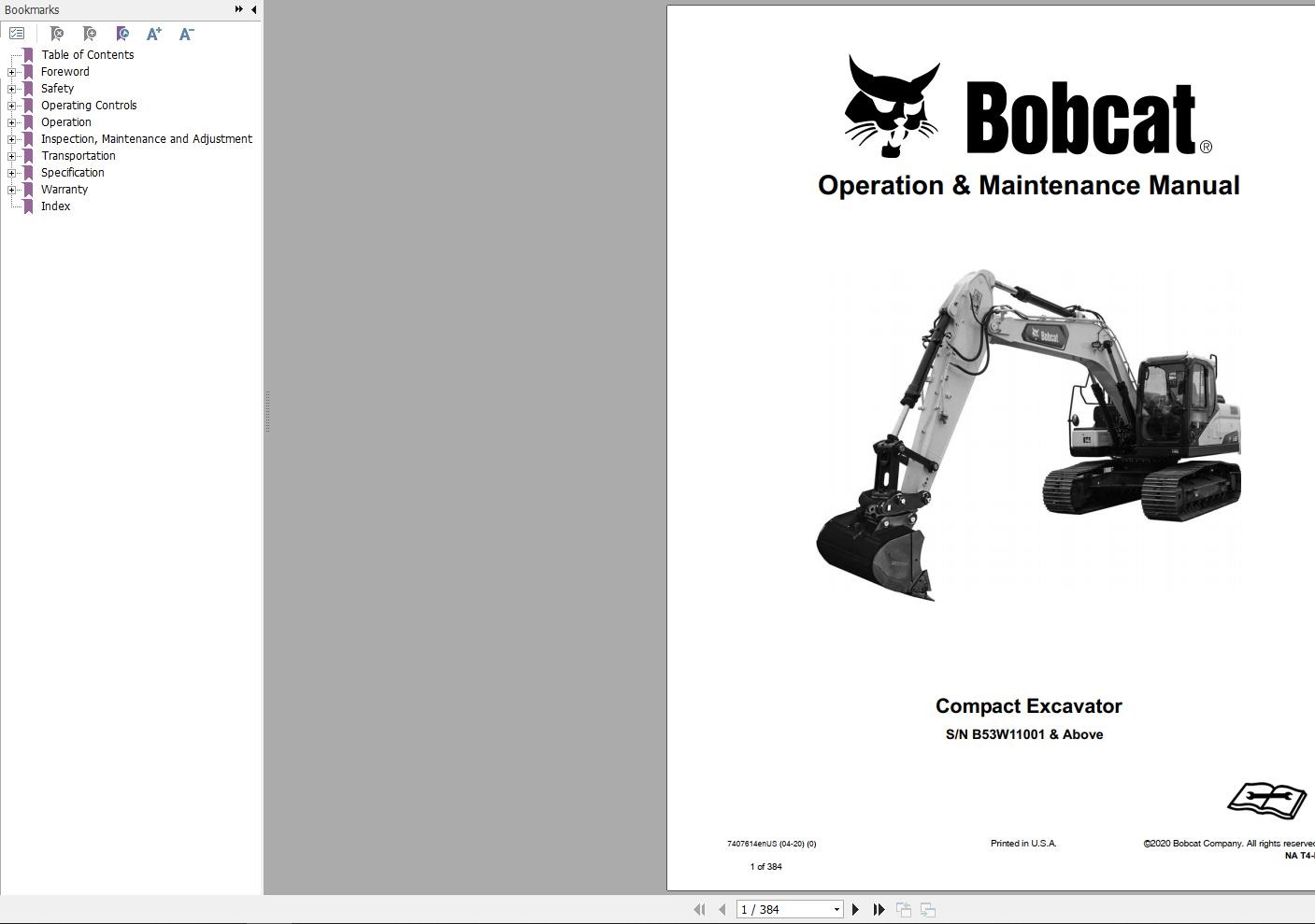The width and height of the screenshot is (1315, 924).
Task: Jump to the last page button
Action: click(879, 909)
